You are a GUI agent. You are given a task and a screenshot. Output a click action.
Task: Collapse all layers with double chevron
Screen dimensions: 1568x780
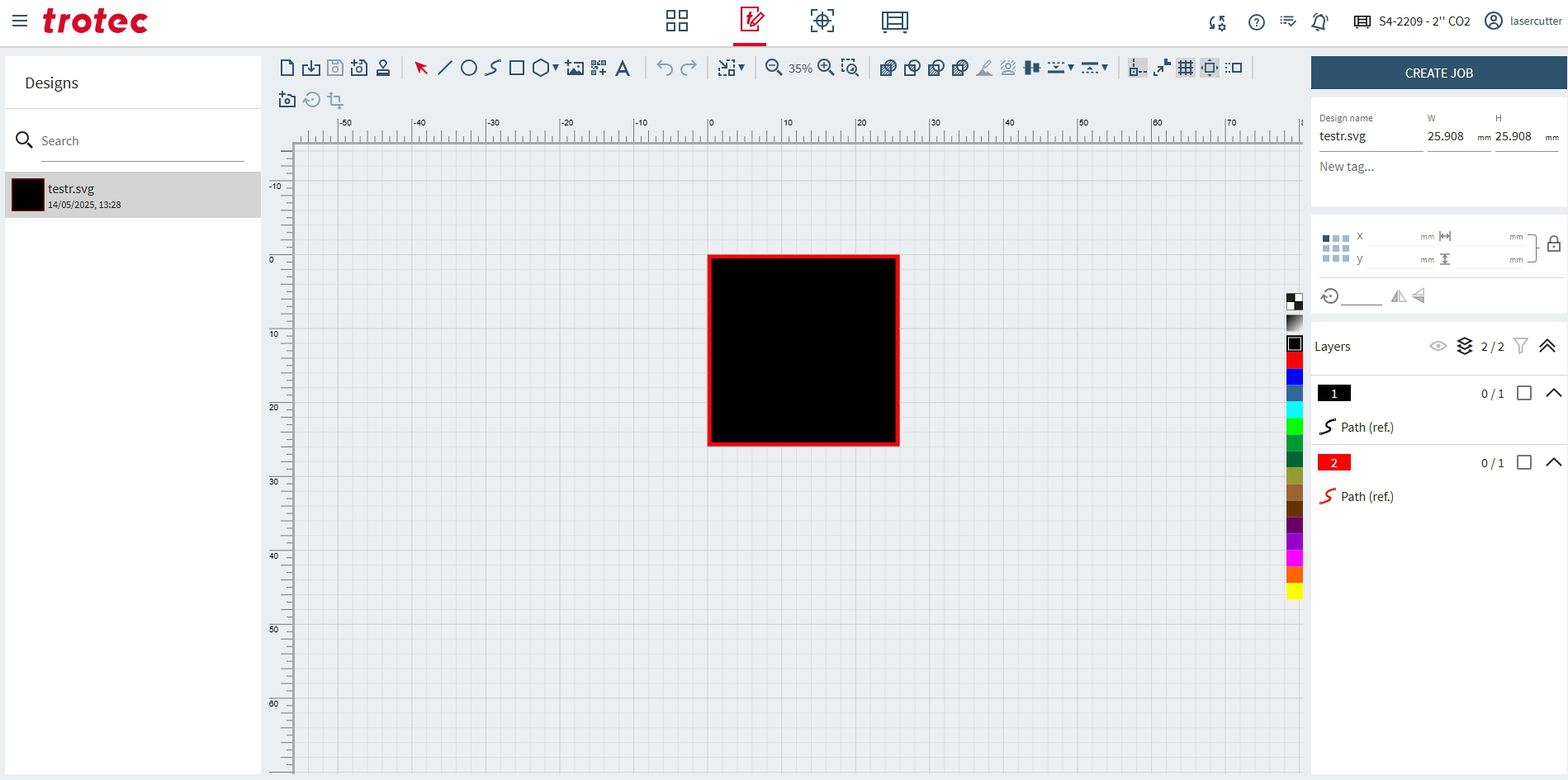1547,347
